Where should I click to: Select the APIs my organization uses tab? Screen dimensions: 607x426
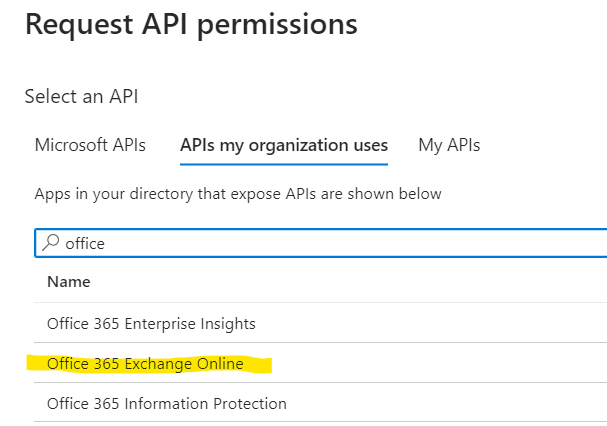point(284,145)
